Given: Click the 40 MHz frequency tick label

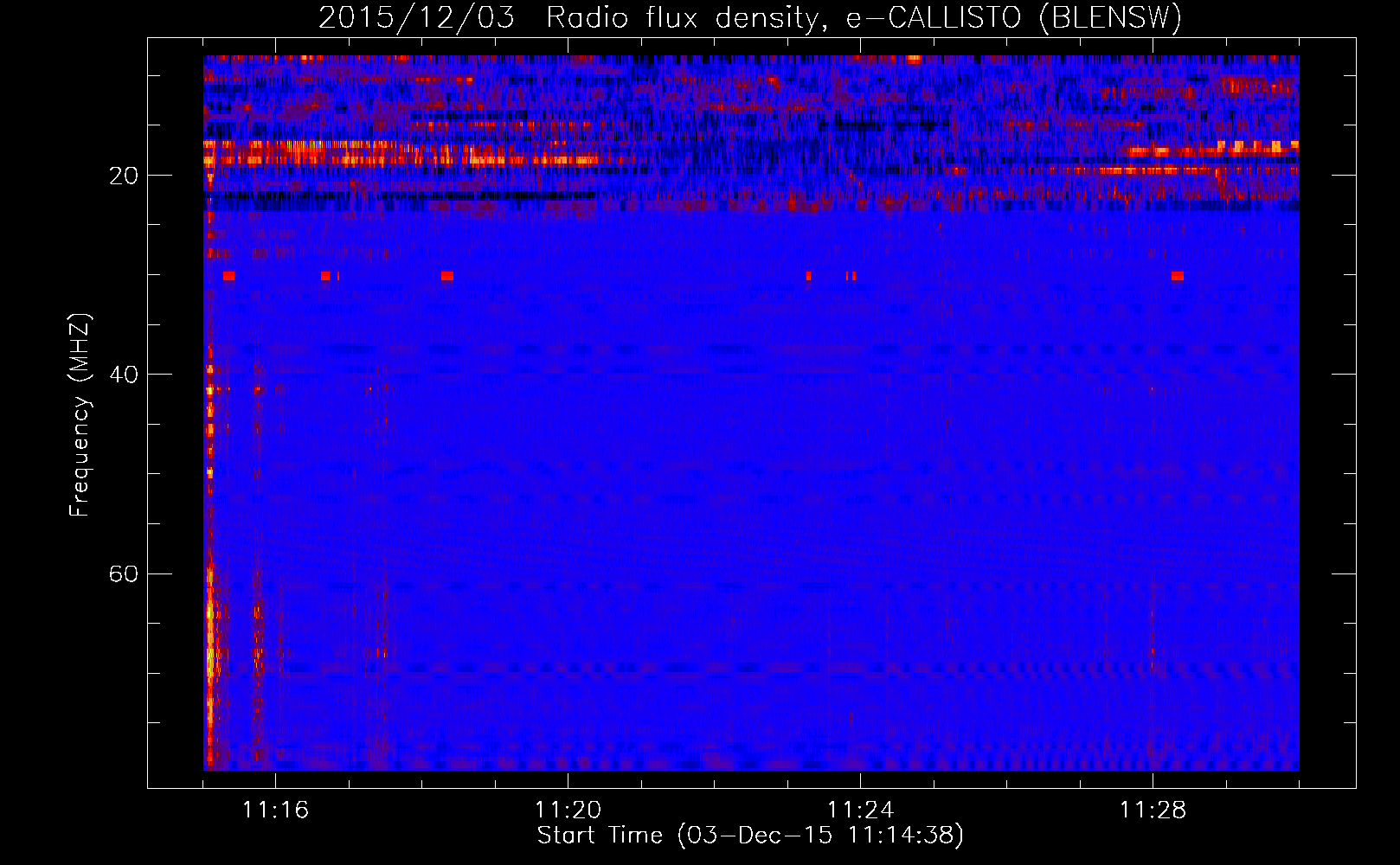Looking at the screenshot, I should (x=124, y=375).
